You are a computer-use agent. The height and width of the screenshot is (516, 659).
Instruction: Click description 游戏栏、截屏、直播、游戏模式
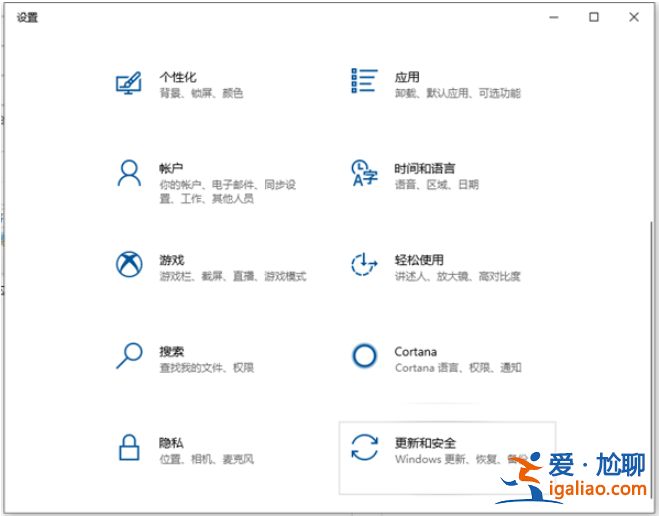(x=233, y=276)
